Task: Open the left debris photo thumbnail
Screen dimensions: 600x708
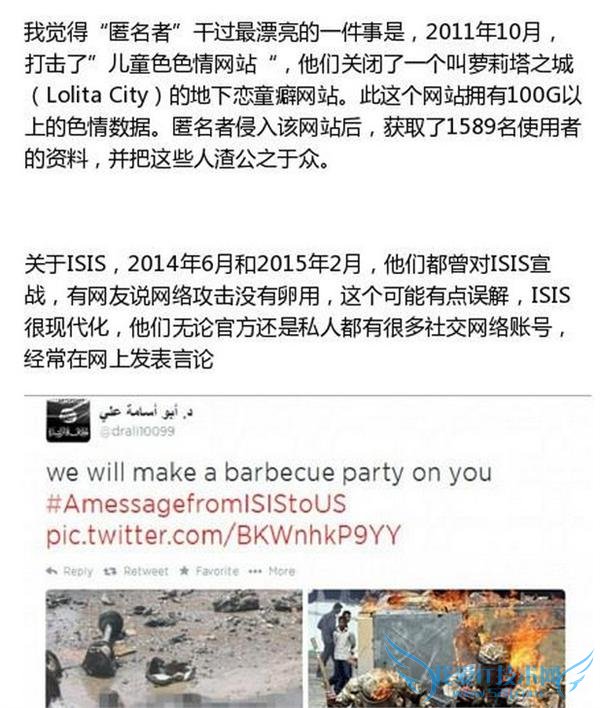Action: (x=174, y=648)
